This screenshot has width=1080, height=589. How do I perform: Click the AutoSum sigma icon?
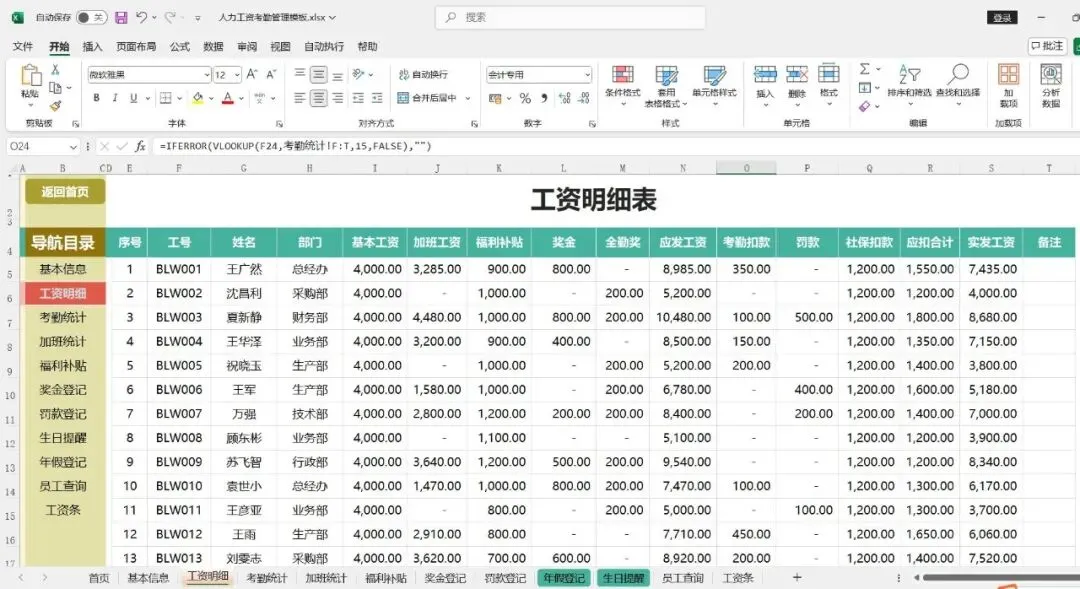click(865, 69)
